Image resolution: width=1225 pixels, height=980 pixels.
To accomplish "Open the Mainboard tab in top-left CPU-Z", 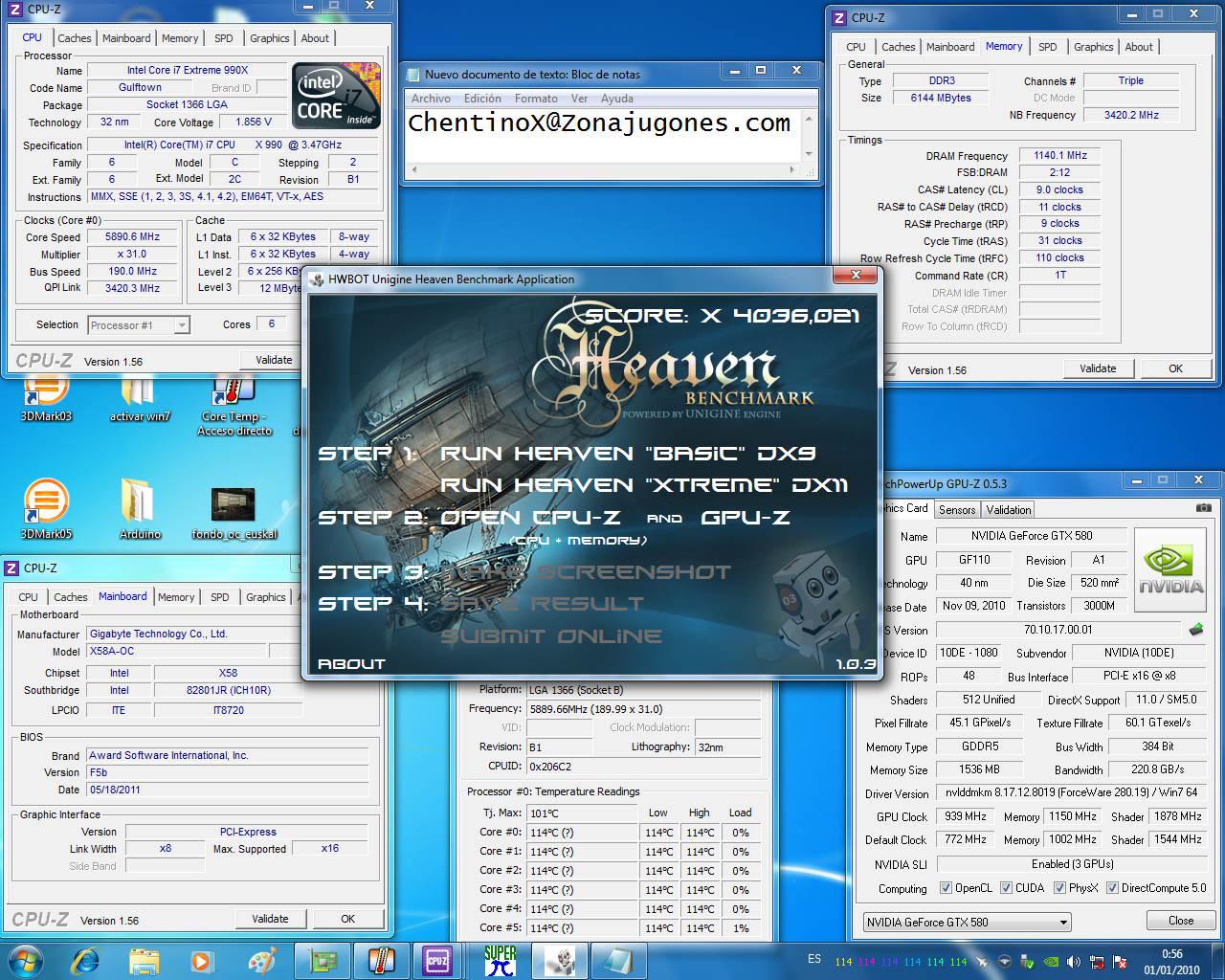I will [x=126, y=38].
